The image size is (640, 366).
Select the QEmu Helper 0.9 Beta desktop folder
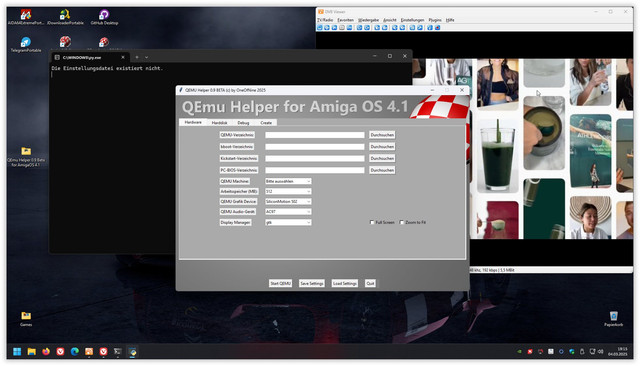(26, 157)
